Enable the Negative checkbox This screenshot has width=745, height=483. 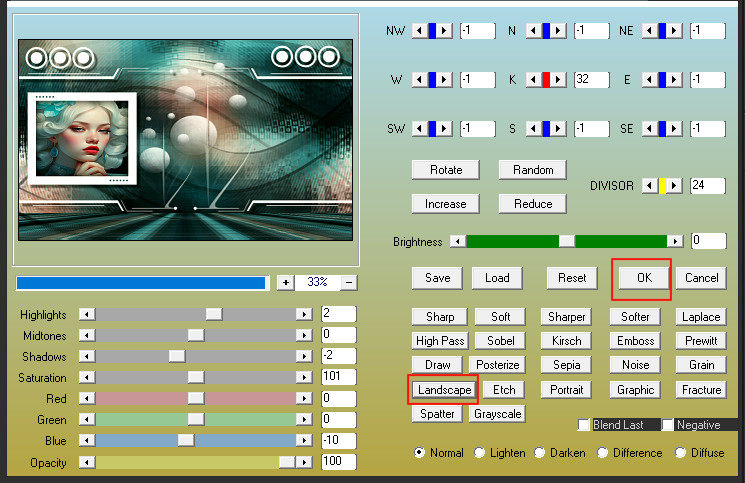(668, 425)
